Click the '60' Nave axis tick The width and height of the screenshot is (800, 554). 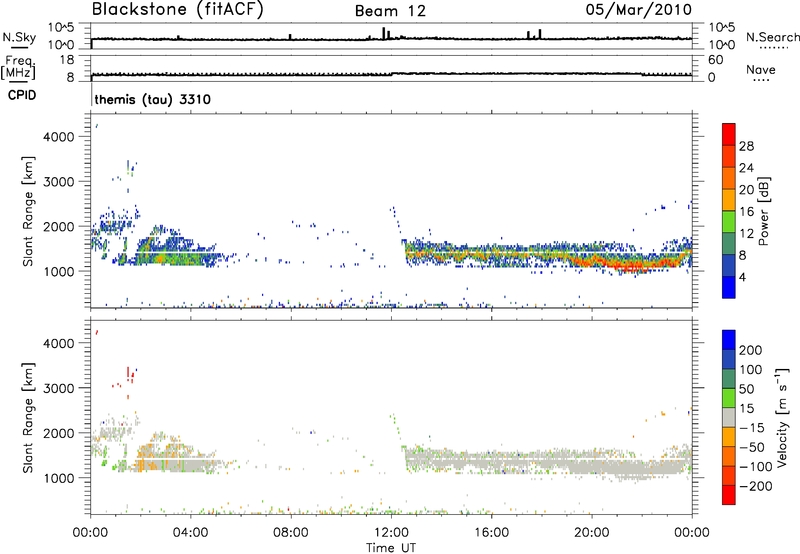click(x=715, y=60)
